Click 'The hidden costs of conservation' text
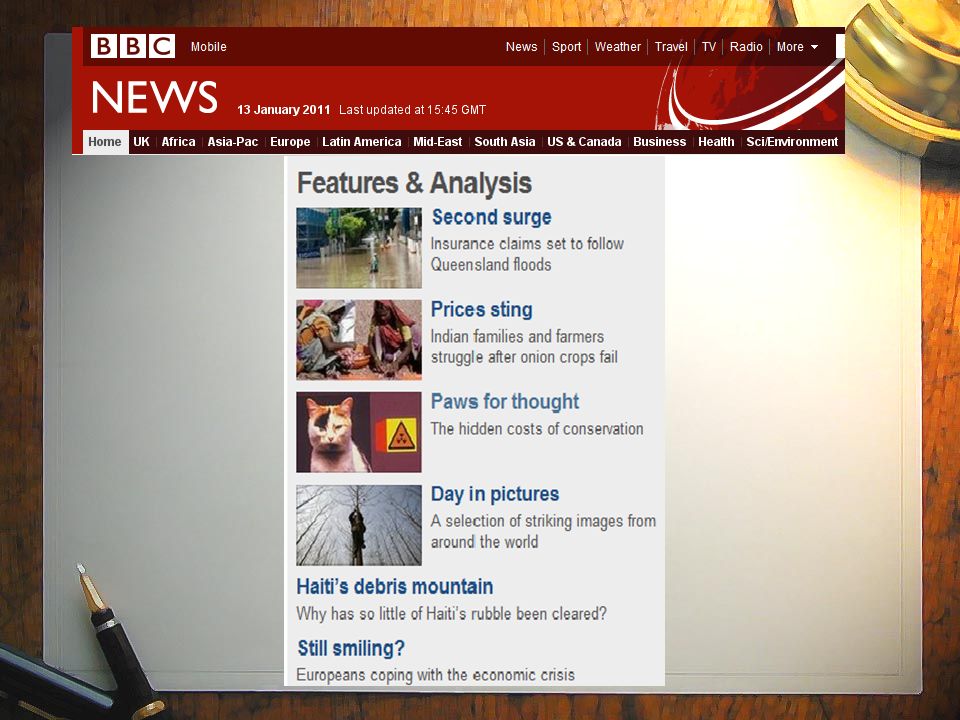 537,429
